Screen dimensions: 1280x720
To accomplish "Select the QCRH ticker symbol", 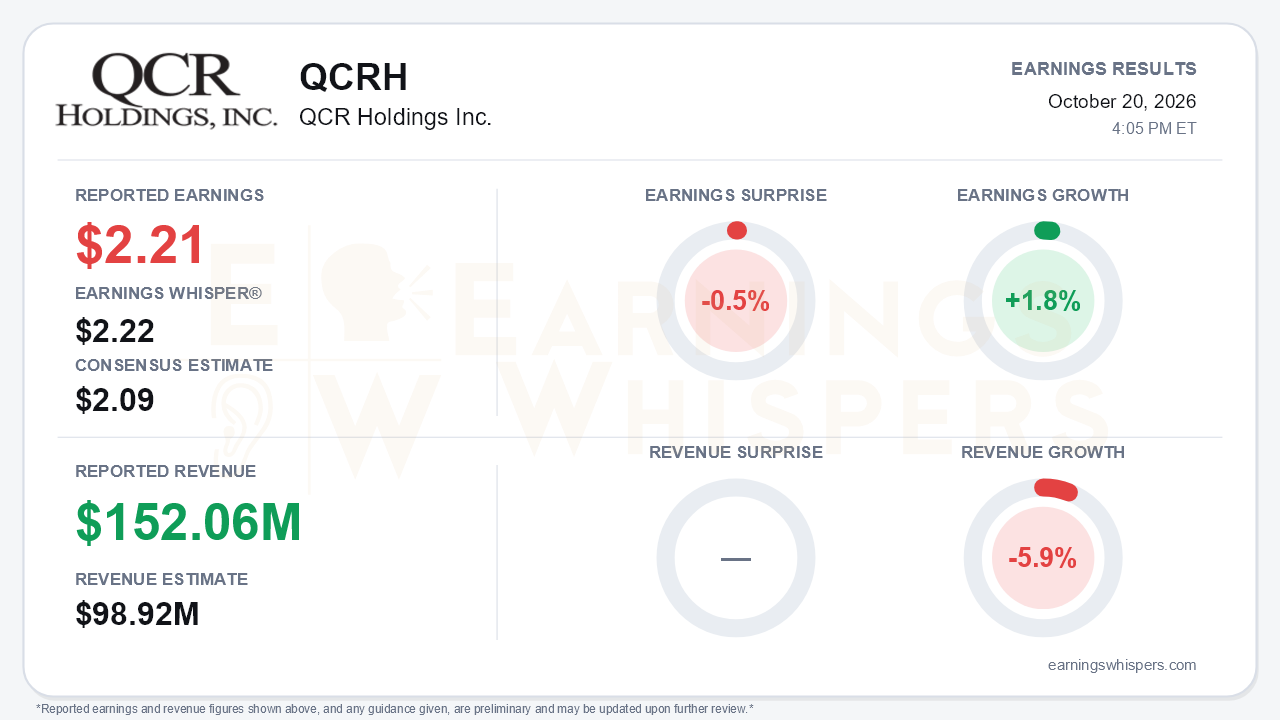I will click(x=354, y=78).
